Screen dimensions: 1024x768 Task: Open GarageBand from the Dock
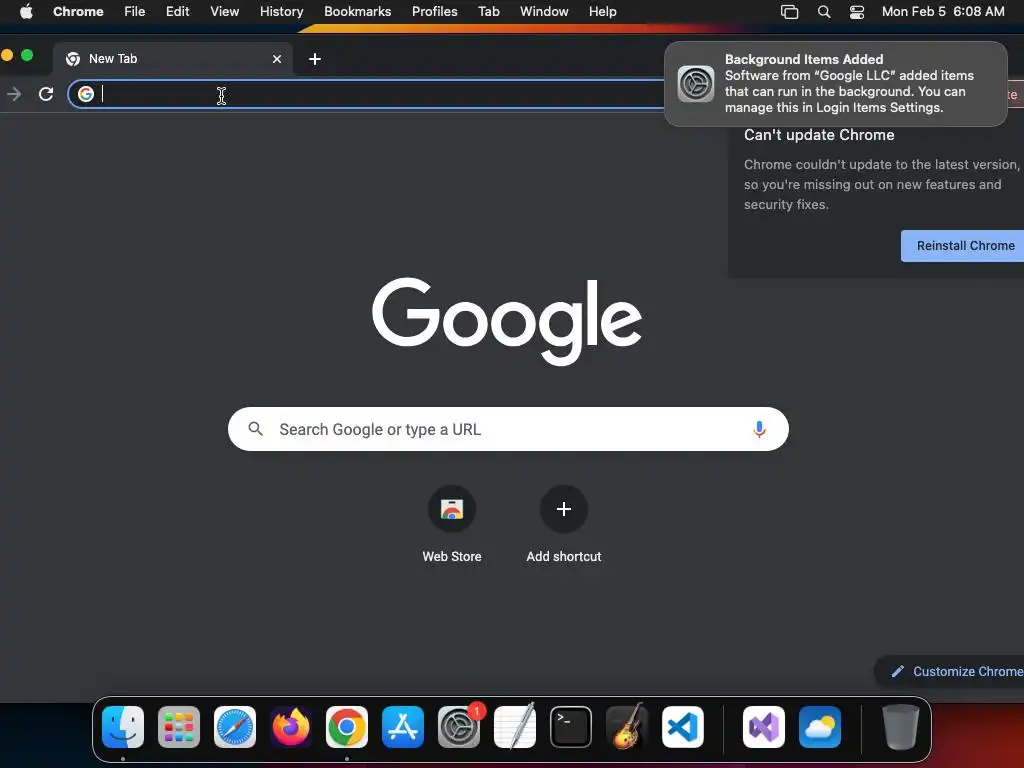(627, 727)
